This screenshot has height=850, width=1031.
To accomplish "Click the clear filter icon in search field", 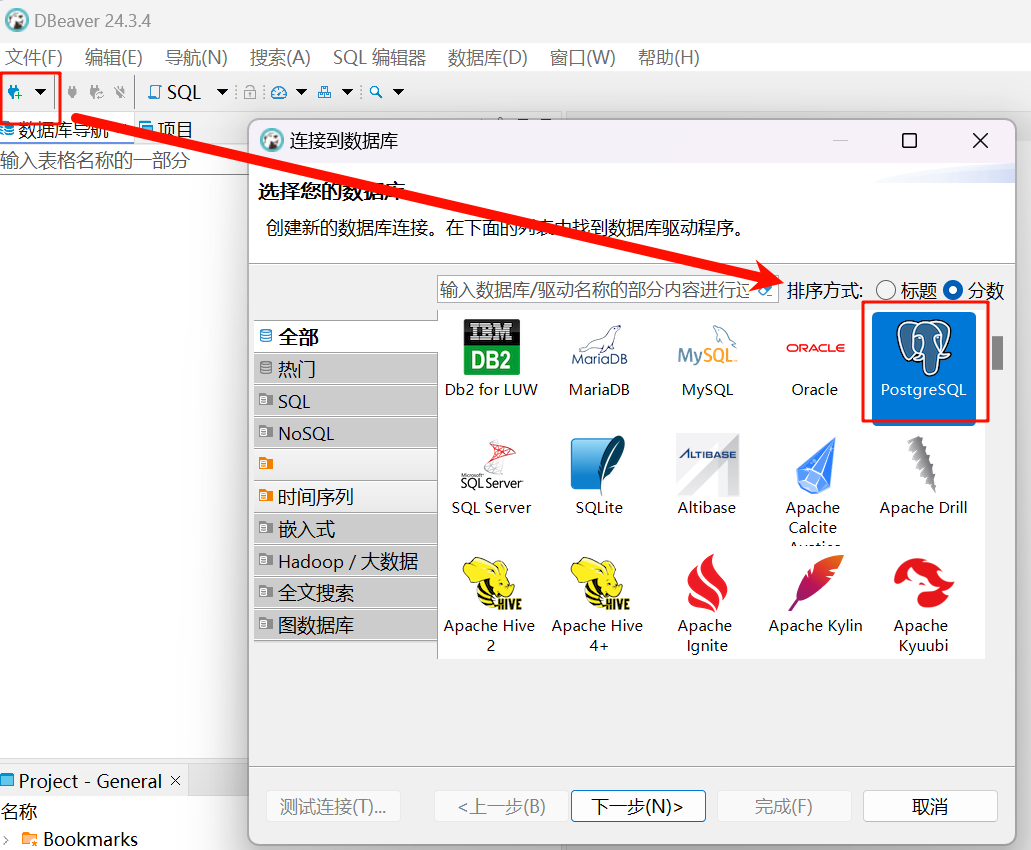I will 765,290.
